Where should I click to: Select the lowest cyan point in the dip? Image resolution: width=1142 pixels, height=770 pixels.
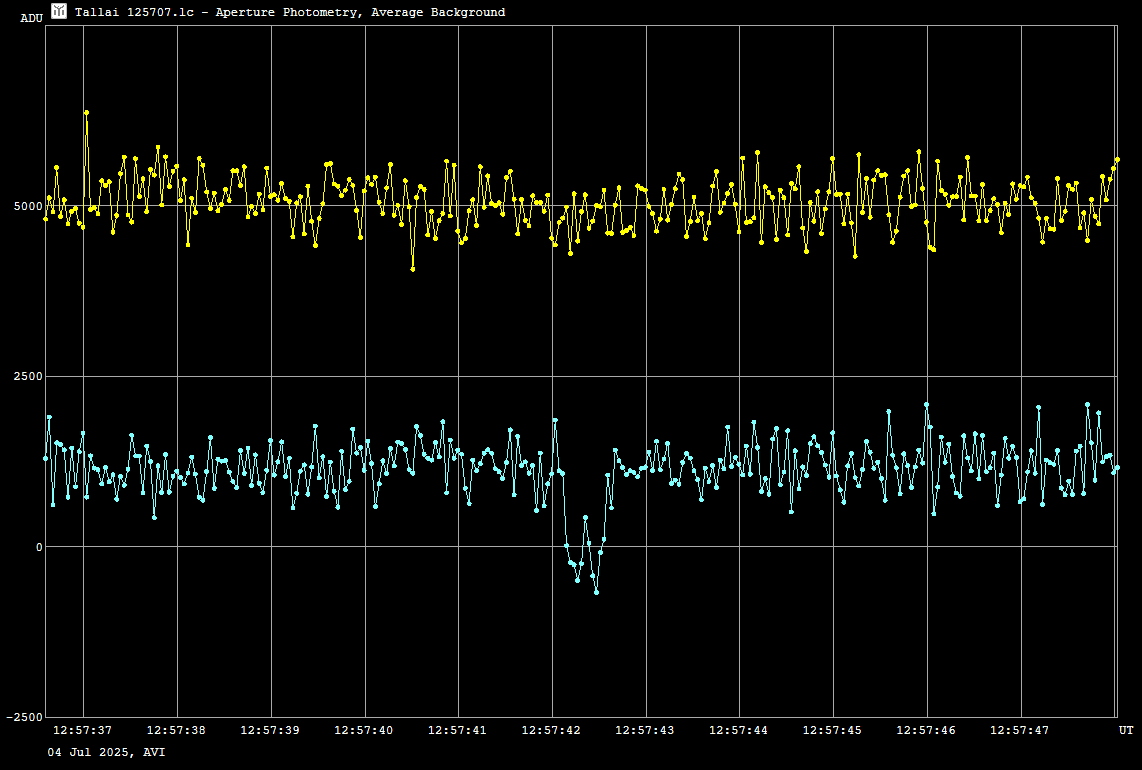tap(597, 593)
